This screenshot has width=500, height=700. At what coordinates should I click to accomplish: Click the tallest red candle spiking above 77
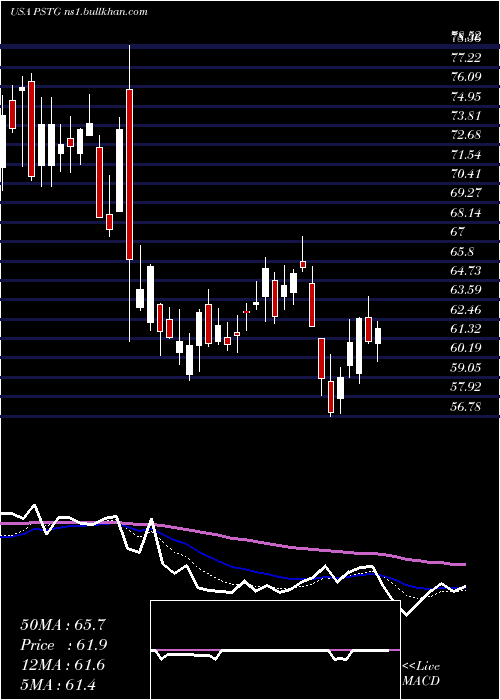tap(129, 174)
